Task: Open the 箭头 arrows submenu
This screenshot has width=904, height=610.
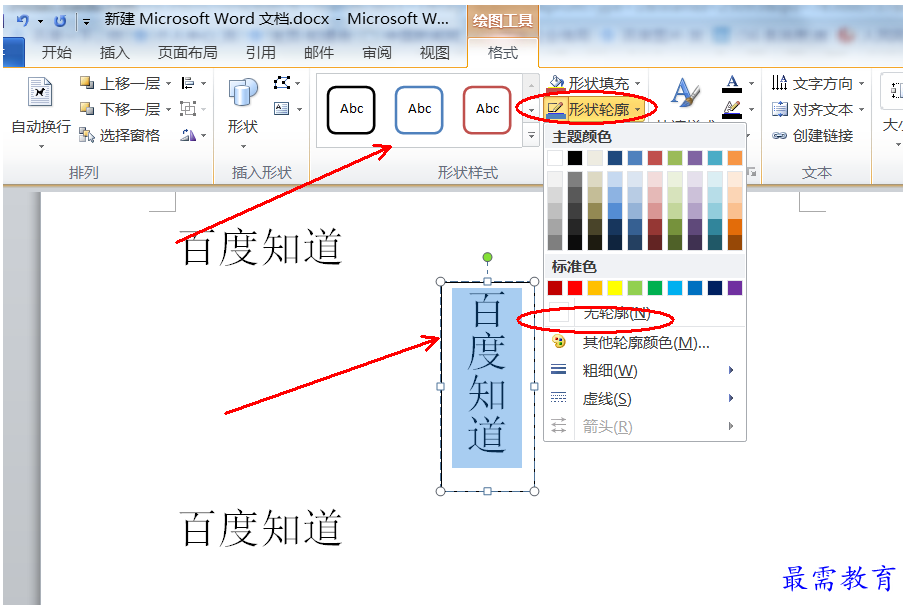Action: coord(645,427)
